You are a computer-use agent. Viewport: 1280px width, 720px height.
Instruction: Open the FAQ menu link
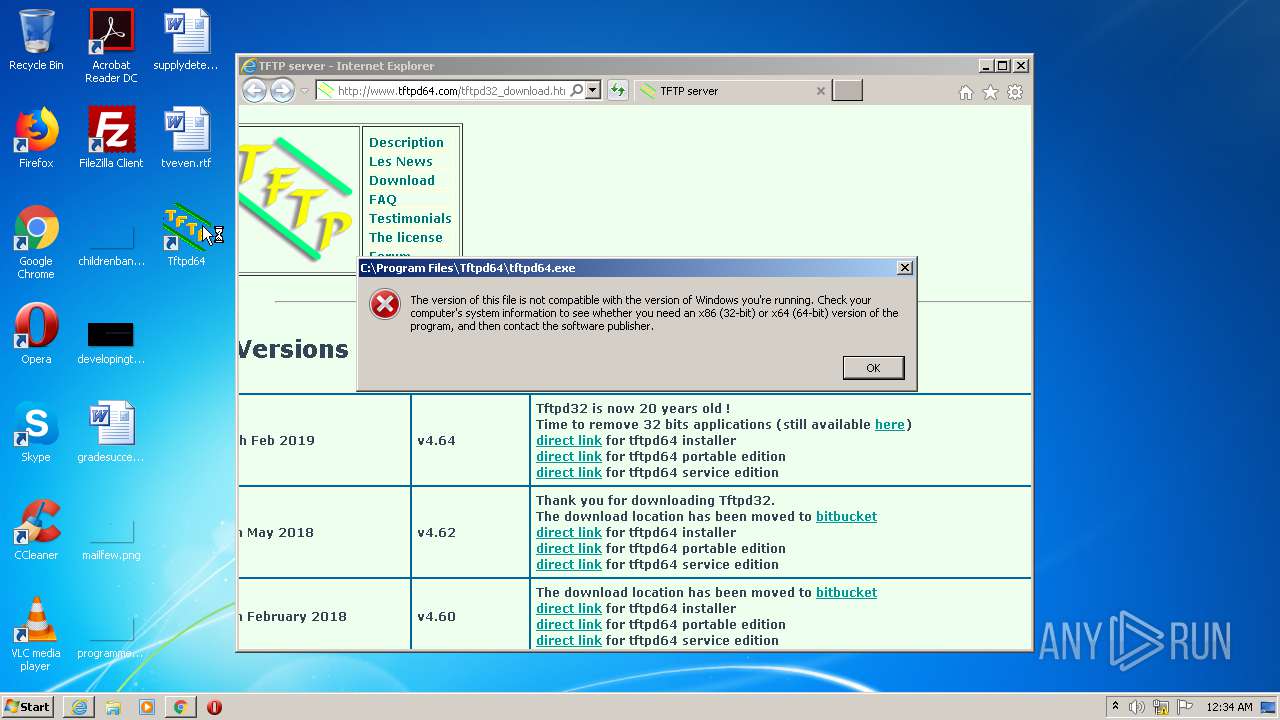point(383,199)
